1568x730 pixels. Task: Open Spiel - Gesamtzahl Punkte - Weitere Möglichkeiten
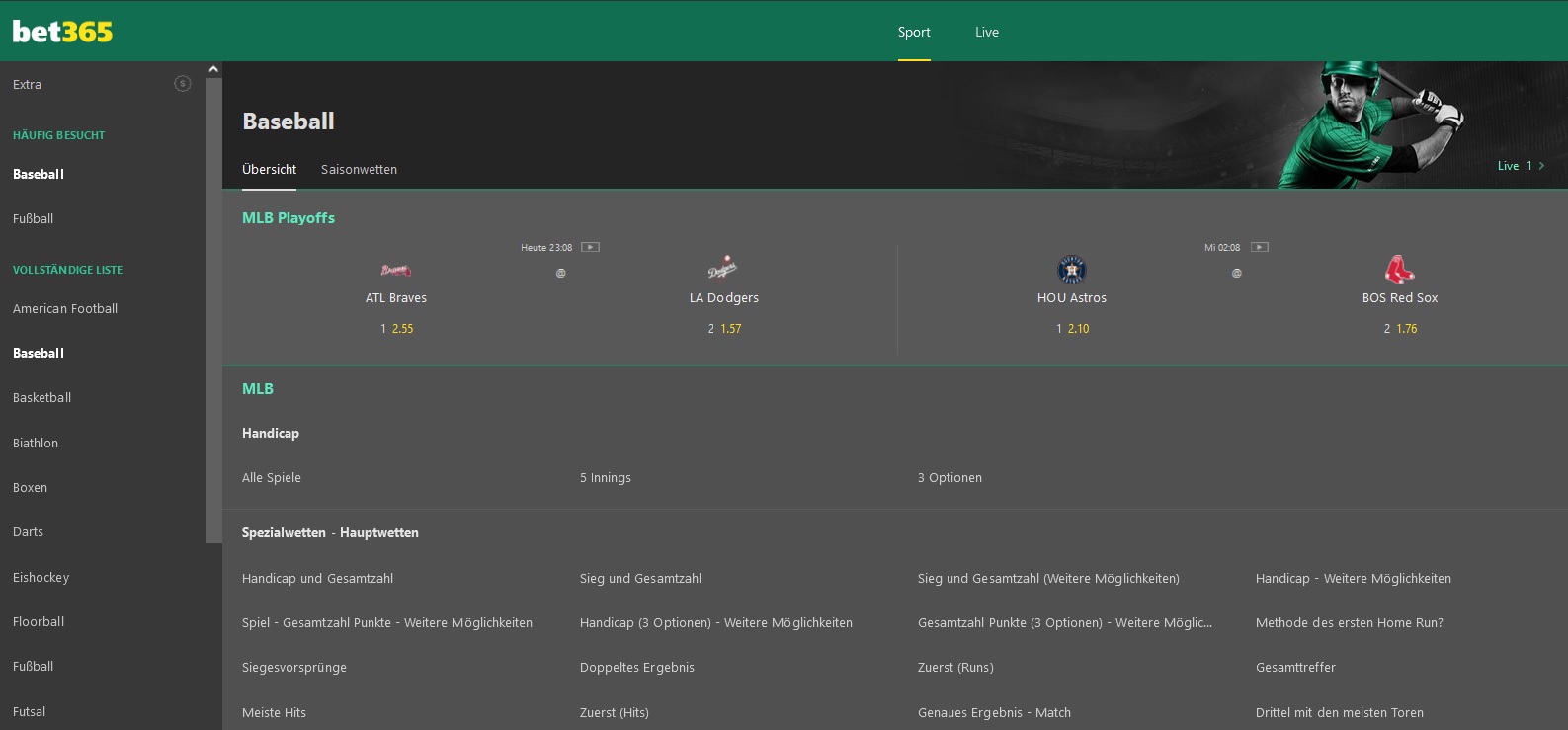tap(387, 623)
